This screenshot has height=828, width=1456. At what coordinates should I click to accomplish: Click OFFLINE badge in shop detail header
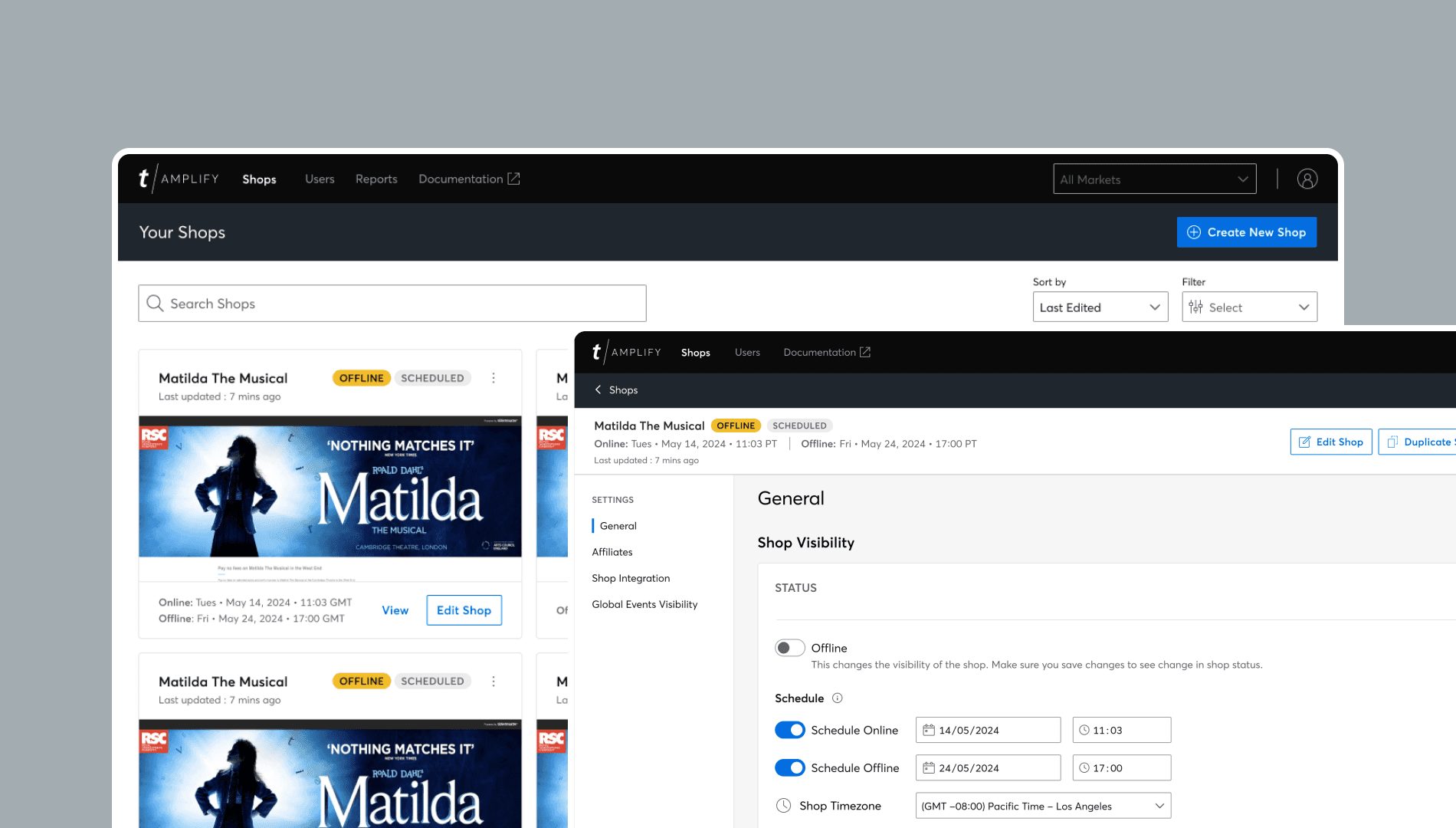coord(736,426)
